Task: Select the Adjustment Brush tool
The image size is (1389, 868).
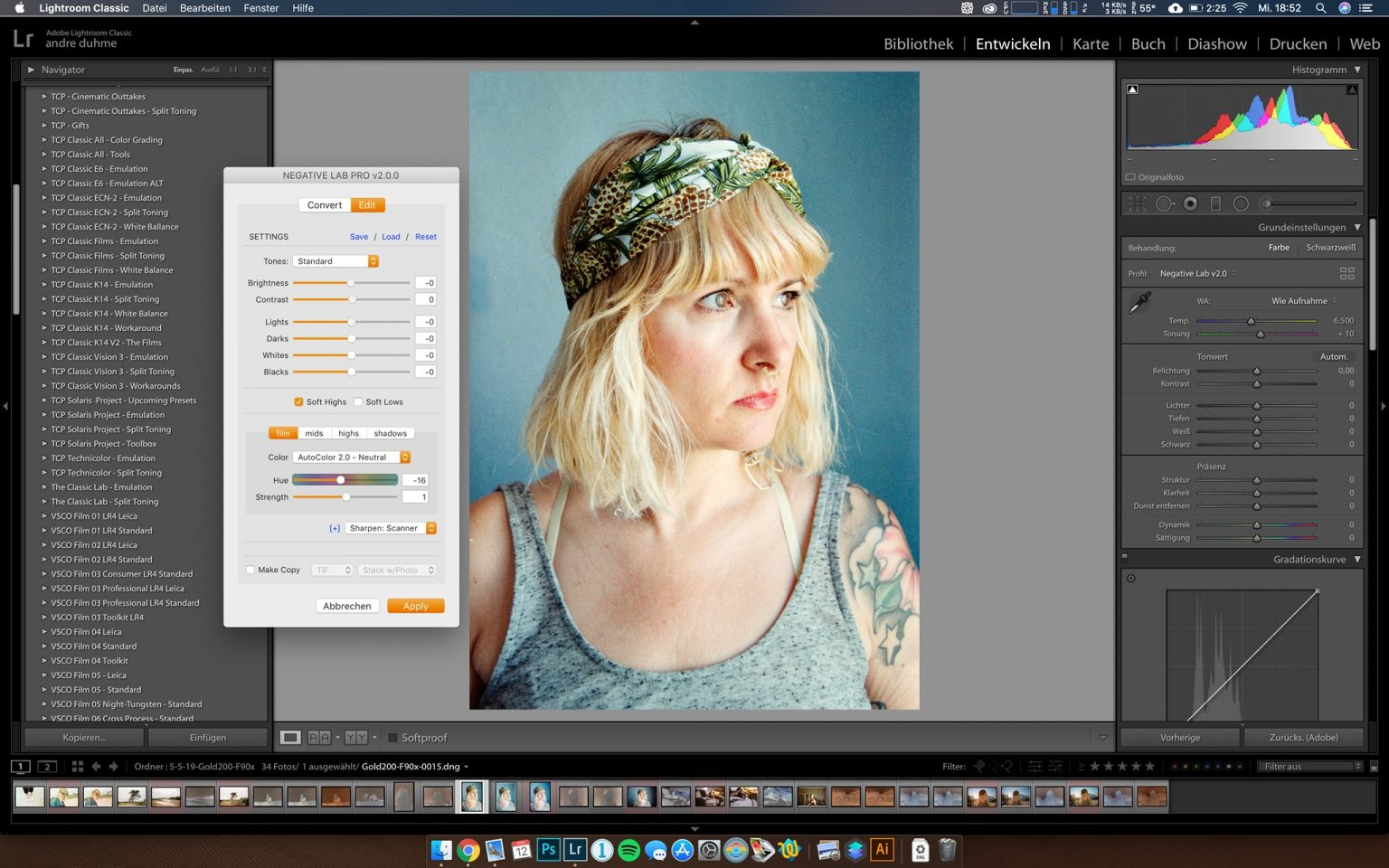Action: click(1265, 203)
